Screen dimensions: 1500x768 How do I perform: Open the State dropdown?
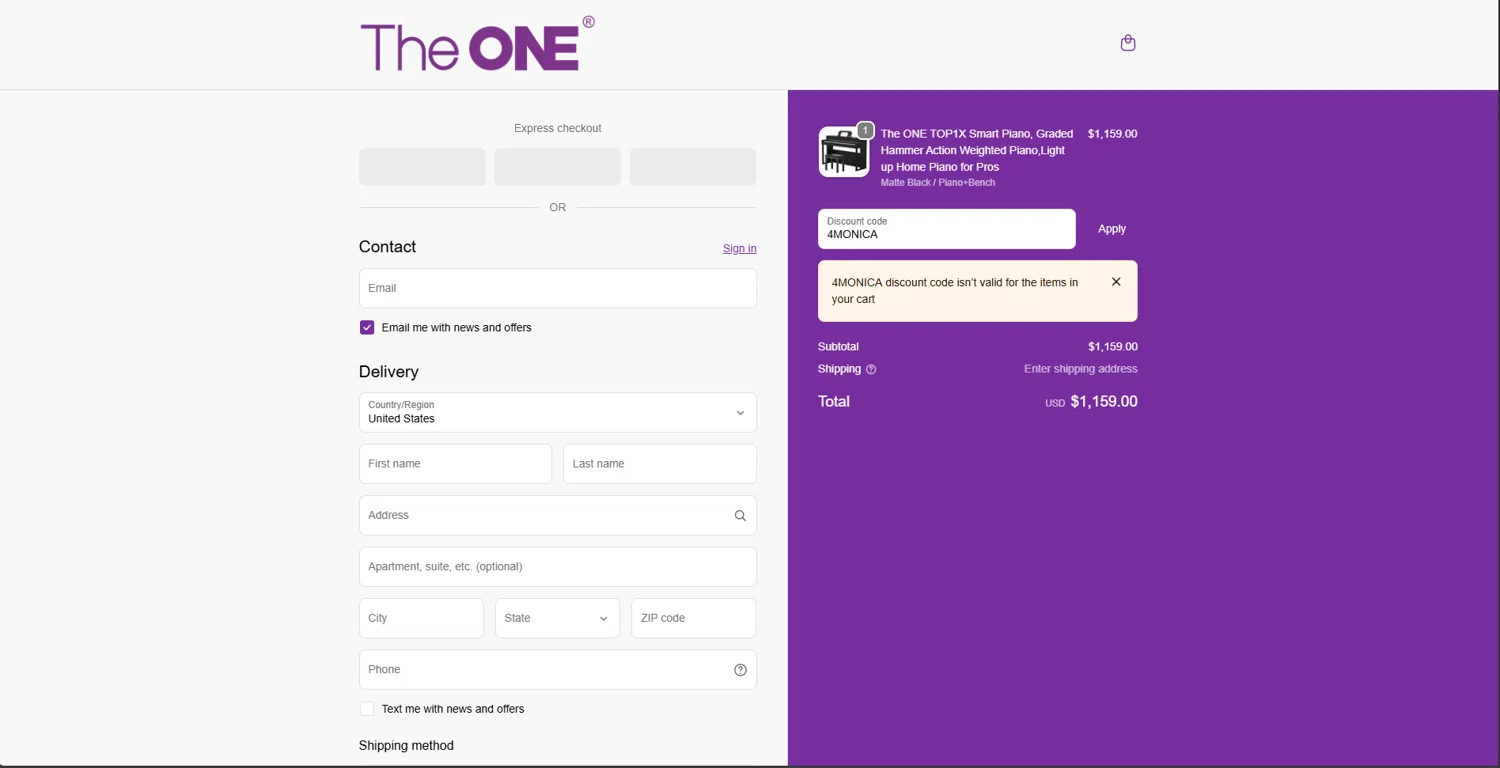557,618
